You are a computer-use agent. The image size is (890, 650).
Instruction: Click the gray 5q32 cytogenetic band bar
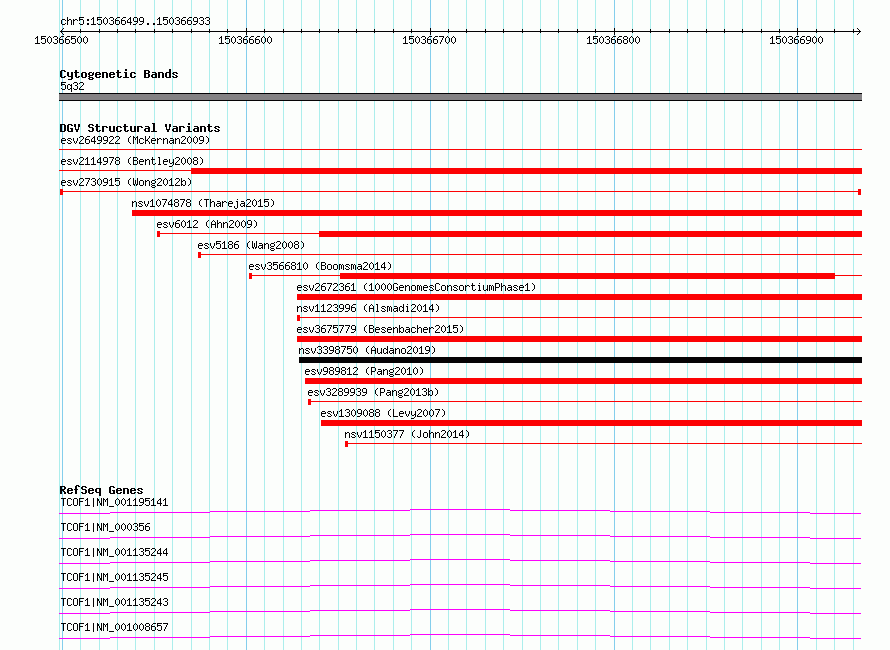pyautogui.click(x=460, y=97)
